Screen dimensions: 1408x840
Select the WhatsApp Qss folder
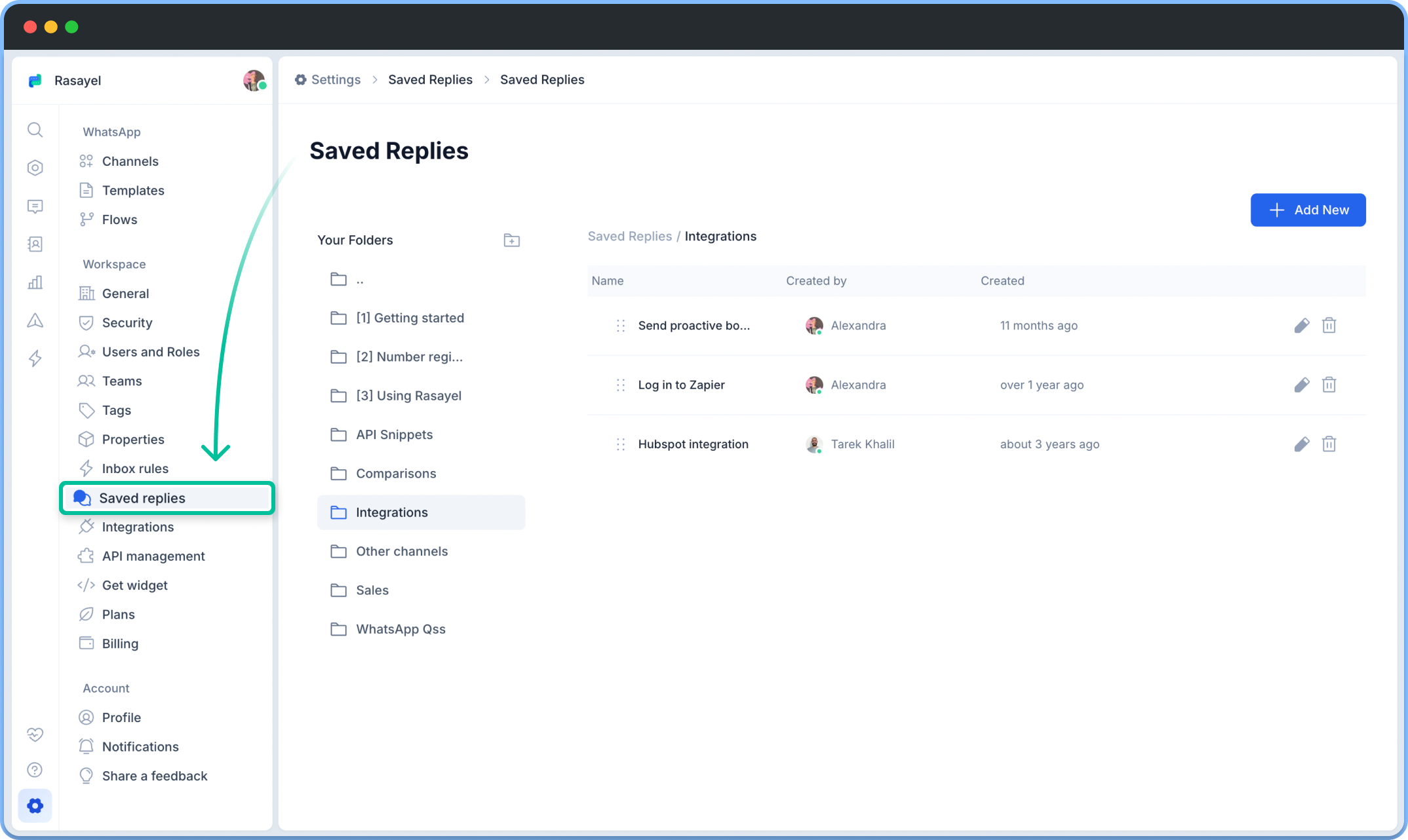[401, 630]
